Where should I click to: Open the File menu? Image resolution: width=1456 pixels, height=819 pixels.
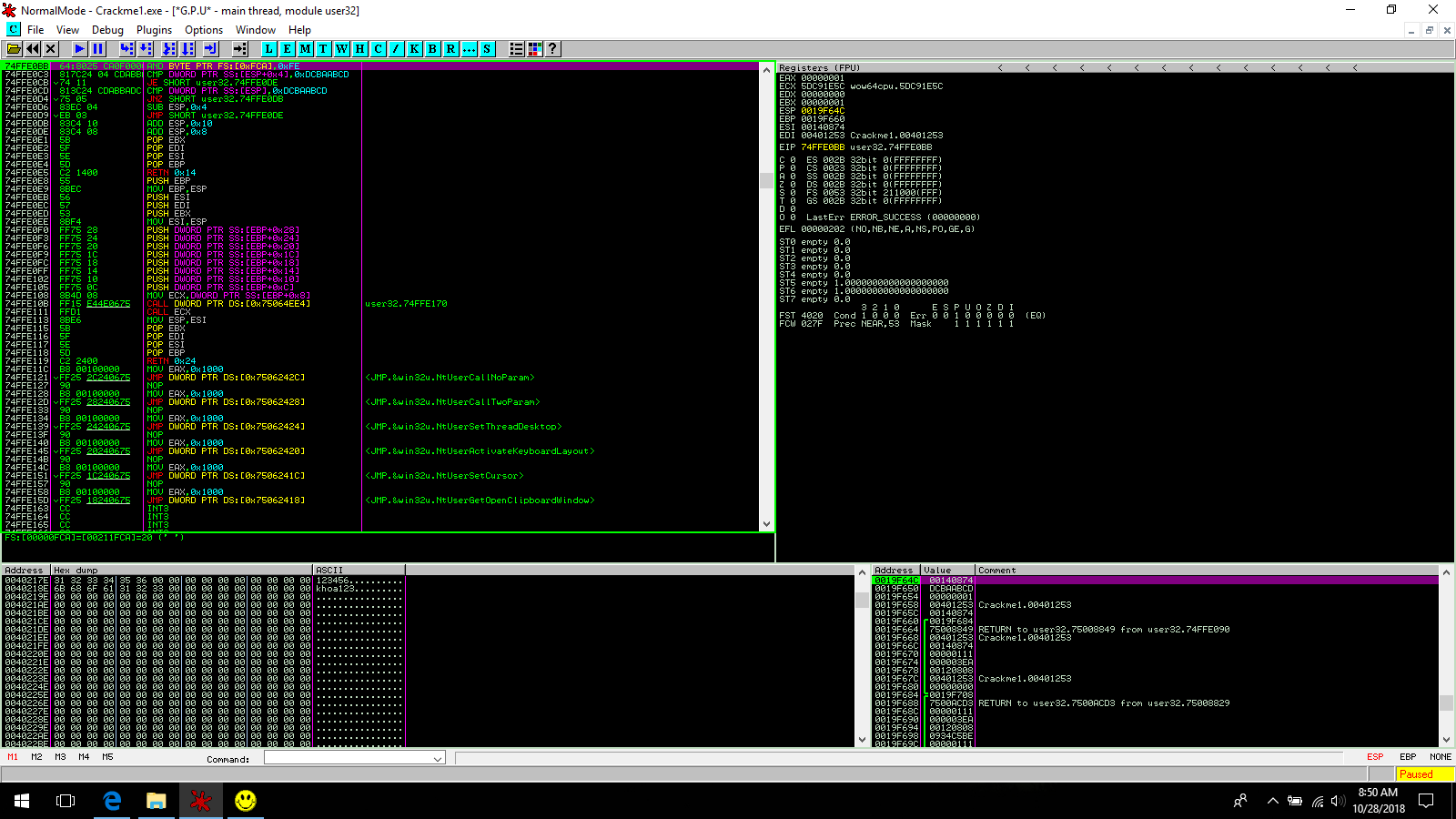tap(35, 30)
